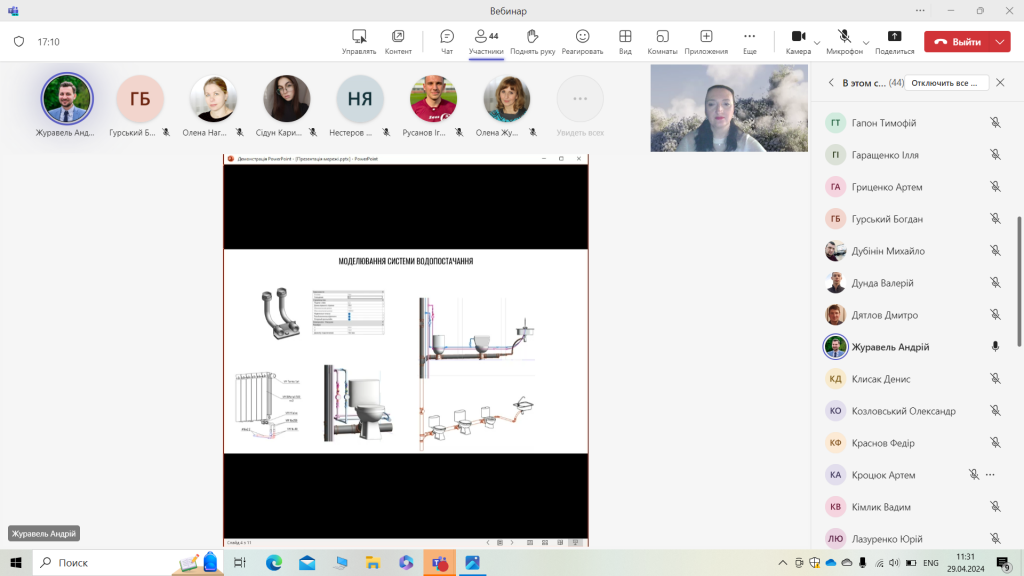Viewport: 1024px width, 576px height.
Task: Click the Отключить все mute-all button
Action: [945, 83]
